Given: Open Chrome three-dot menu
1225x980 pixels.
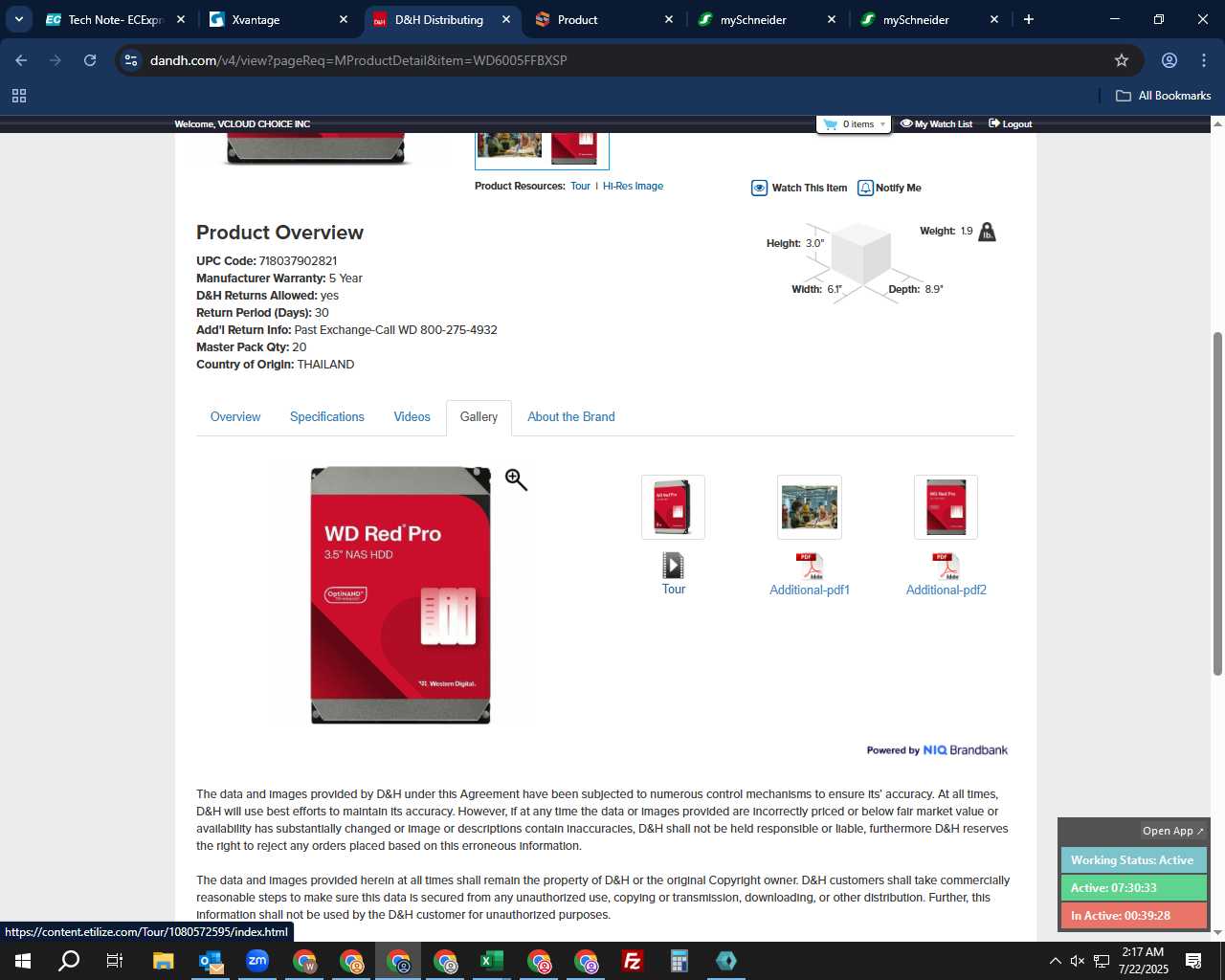Looking at the screenshot, I should coord(1204,60).
